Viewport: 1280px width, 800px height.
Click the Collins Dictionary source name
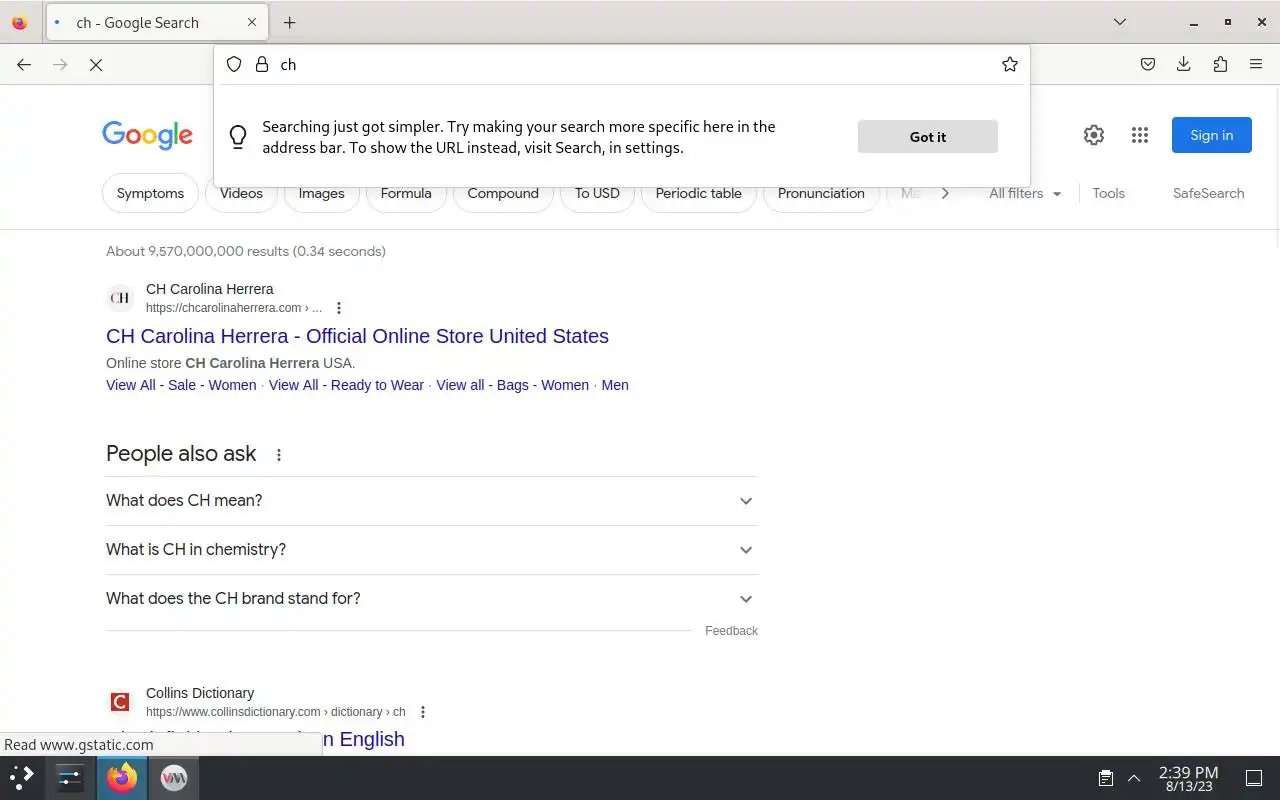point(200,693)
